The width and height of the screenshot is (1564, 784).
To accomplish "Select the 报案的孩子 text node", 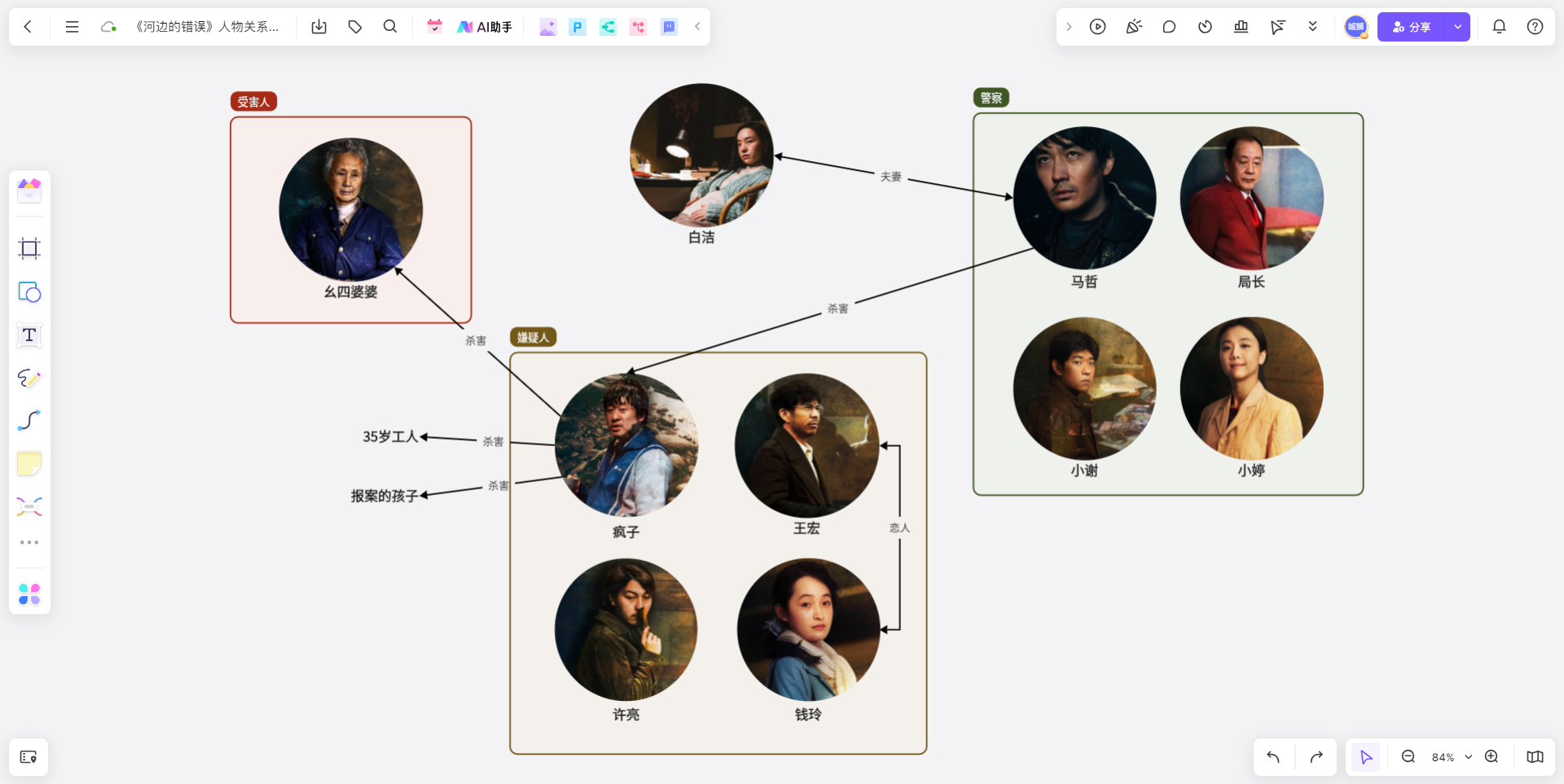I will pos(384,496).
